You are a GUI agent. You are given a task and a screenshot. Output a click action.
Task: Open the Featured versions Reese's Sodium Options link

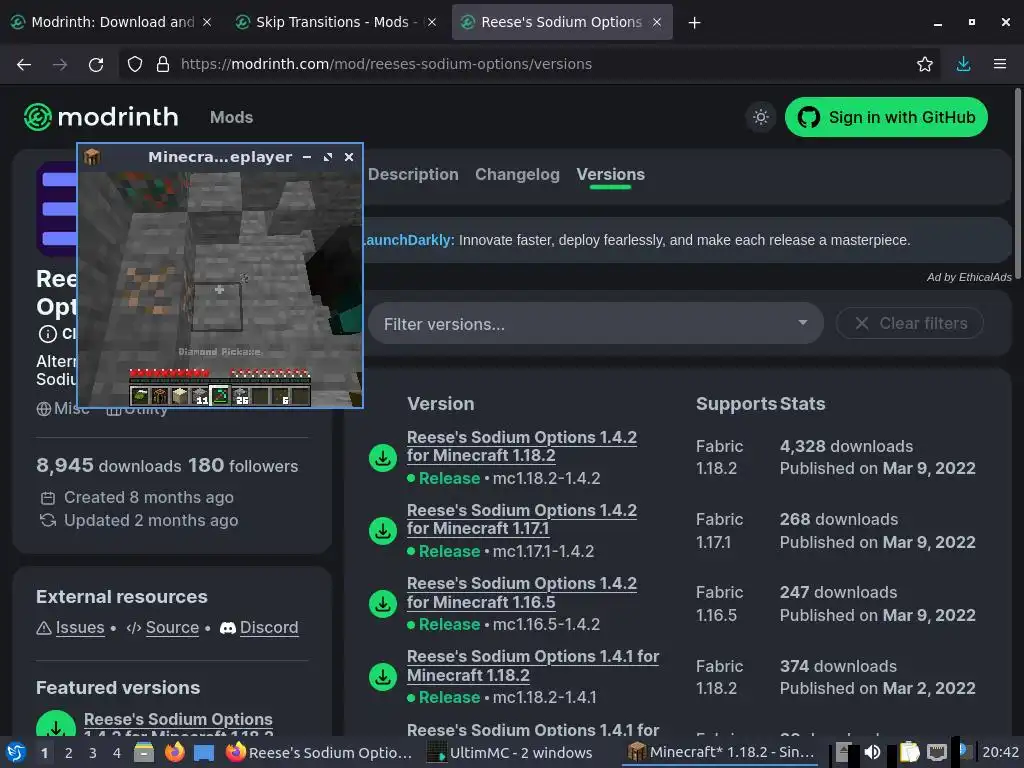(178, 724)
